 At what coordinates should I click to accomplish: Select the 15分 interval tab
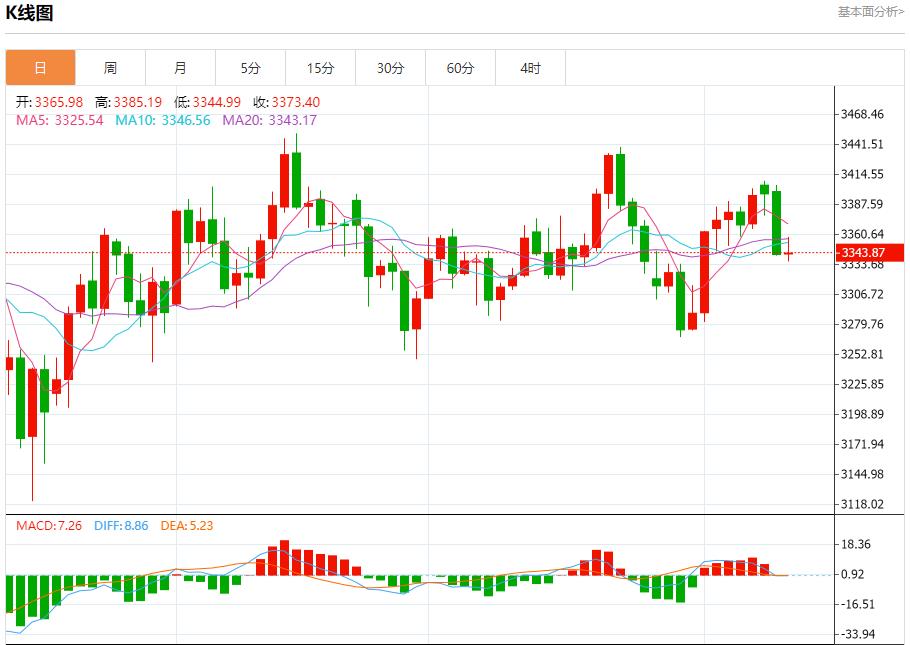[320, 68]
